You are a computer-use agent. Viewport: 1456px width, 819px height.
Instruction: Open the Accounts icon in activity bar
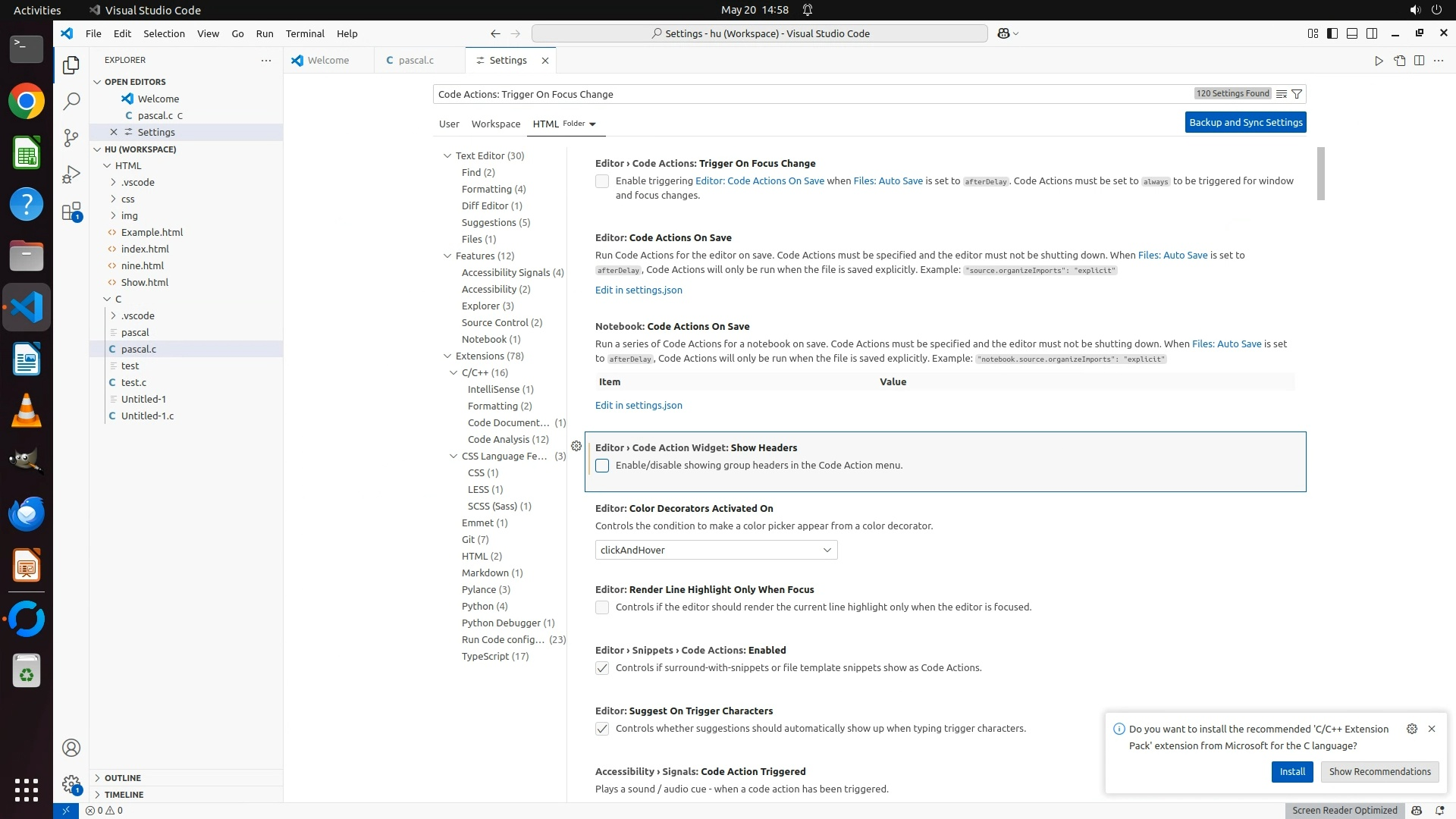pos(71,748)
